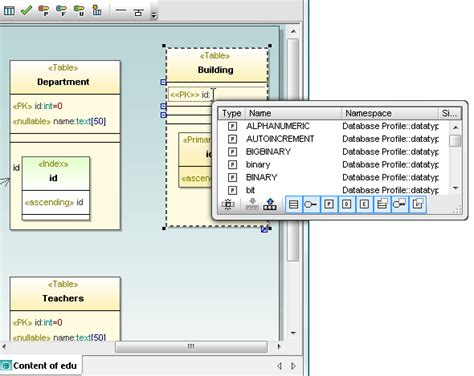This screenshot has height=376, width=474.
Task: Select lowercase 'binary' datatype in list
Action: [x=258, y=165]
